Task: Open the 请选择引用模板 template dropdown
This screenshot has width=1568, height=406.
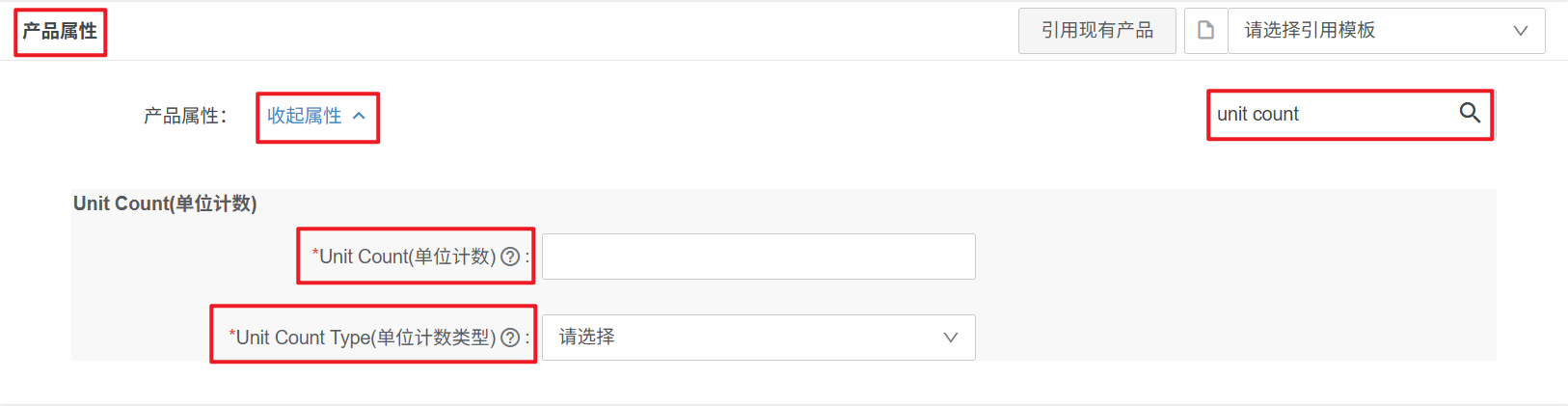Action: [1369, 31]
